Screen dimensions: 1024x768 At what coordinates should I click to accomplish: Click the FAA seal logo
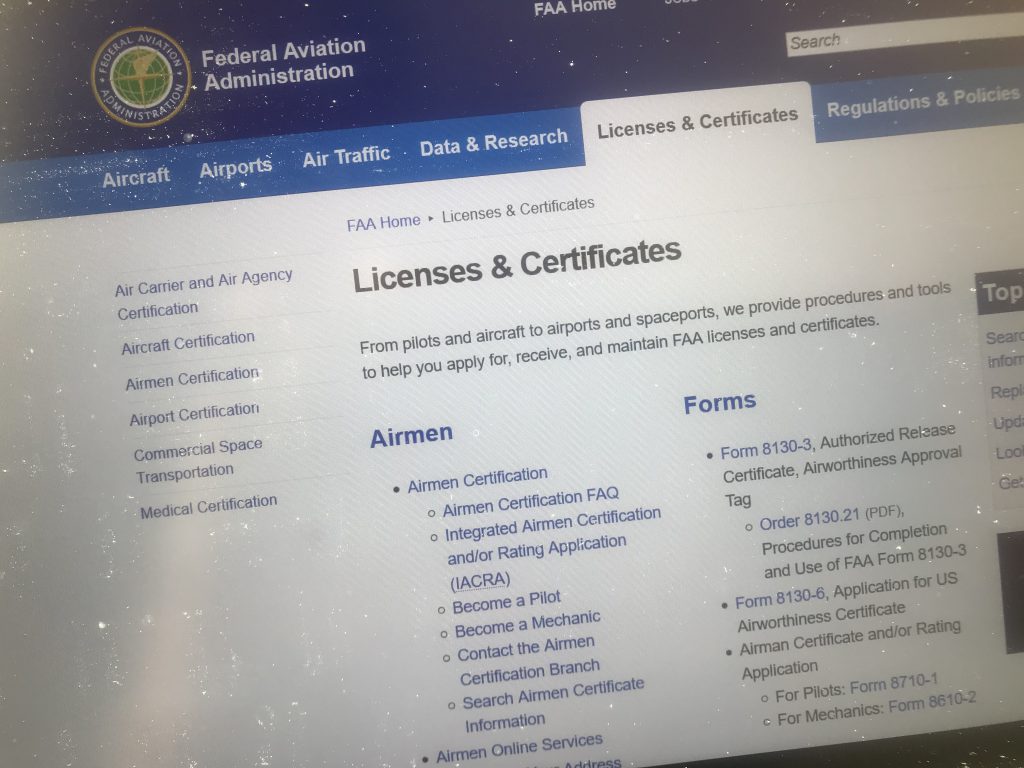point(141,77)
